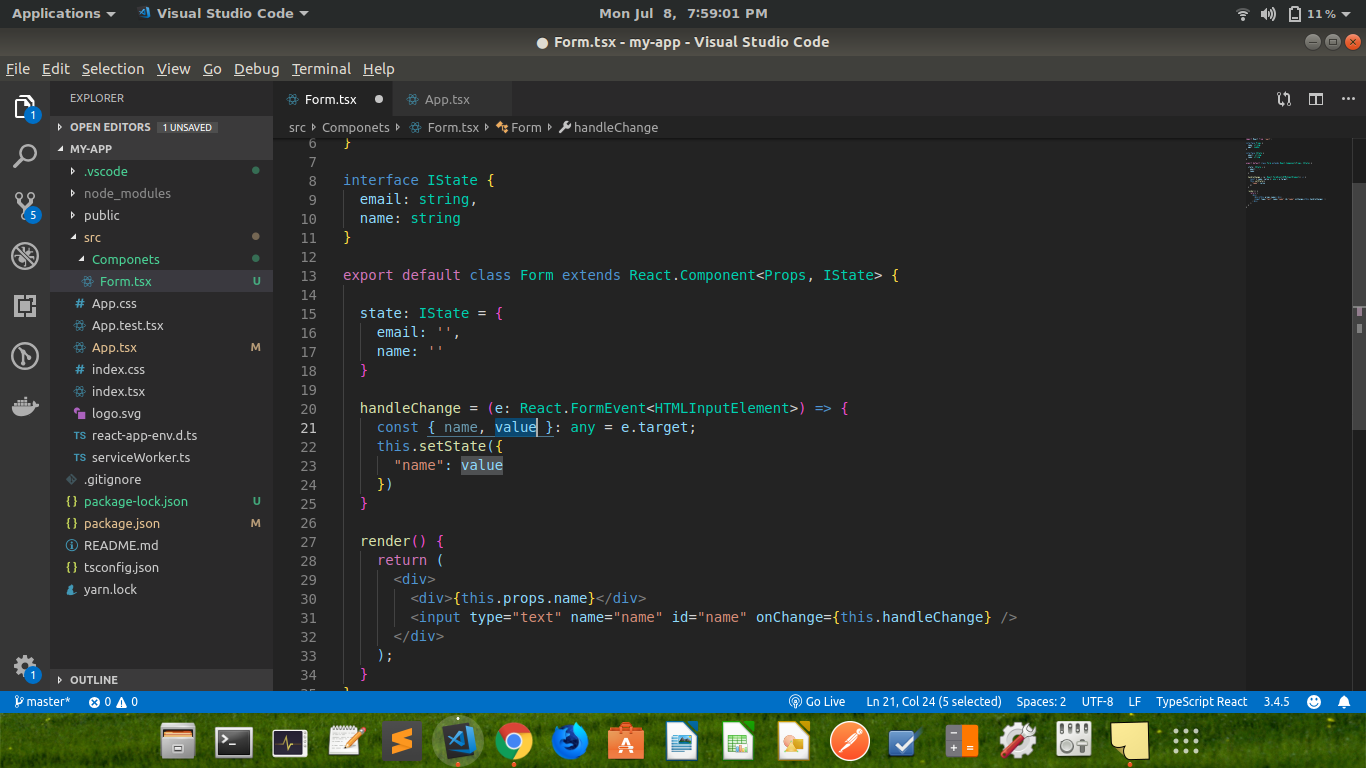Image resolution: width=1366 pixels, height=768 pixels.
Task: Click the notifications bell in the status bar
Action: tap(1345, 701)
